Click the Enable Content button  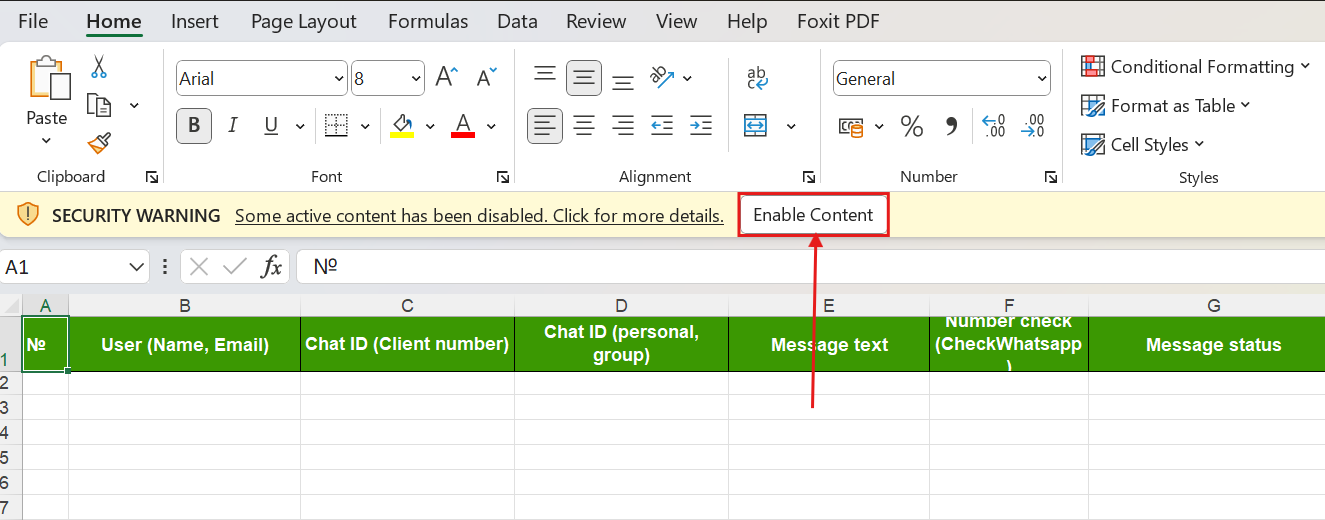coord(813,215)
